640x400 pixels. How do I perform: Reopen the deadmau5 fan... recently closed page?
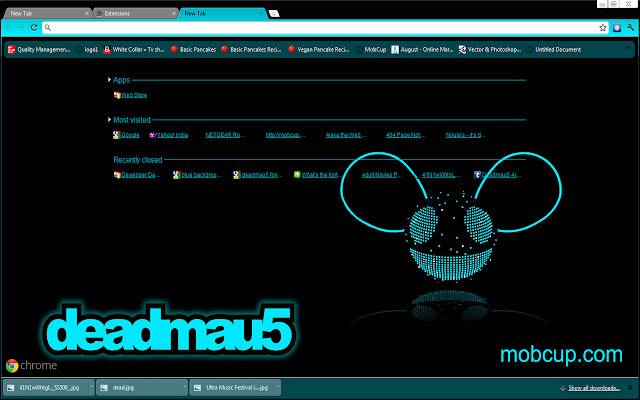pyautogui.click(x=262, y=175)
